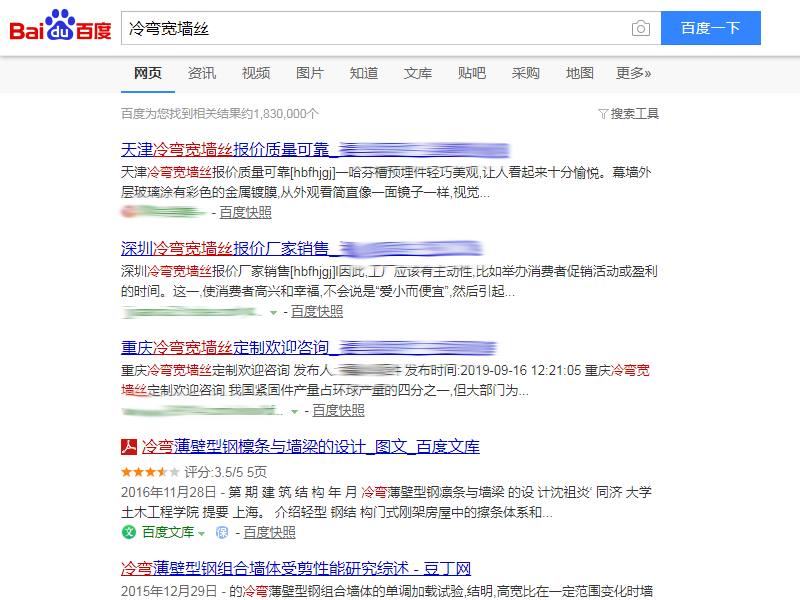Click the Baidu logo
Image resolution: width=800 pixels, height=600 pixels.
[60, 28]
